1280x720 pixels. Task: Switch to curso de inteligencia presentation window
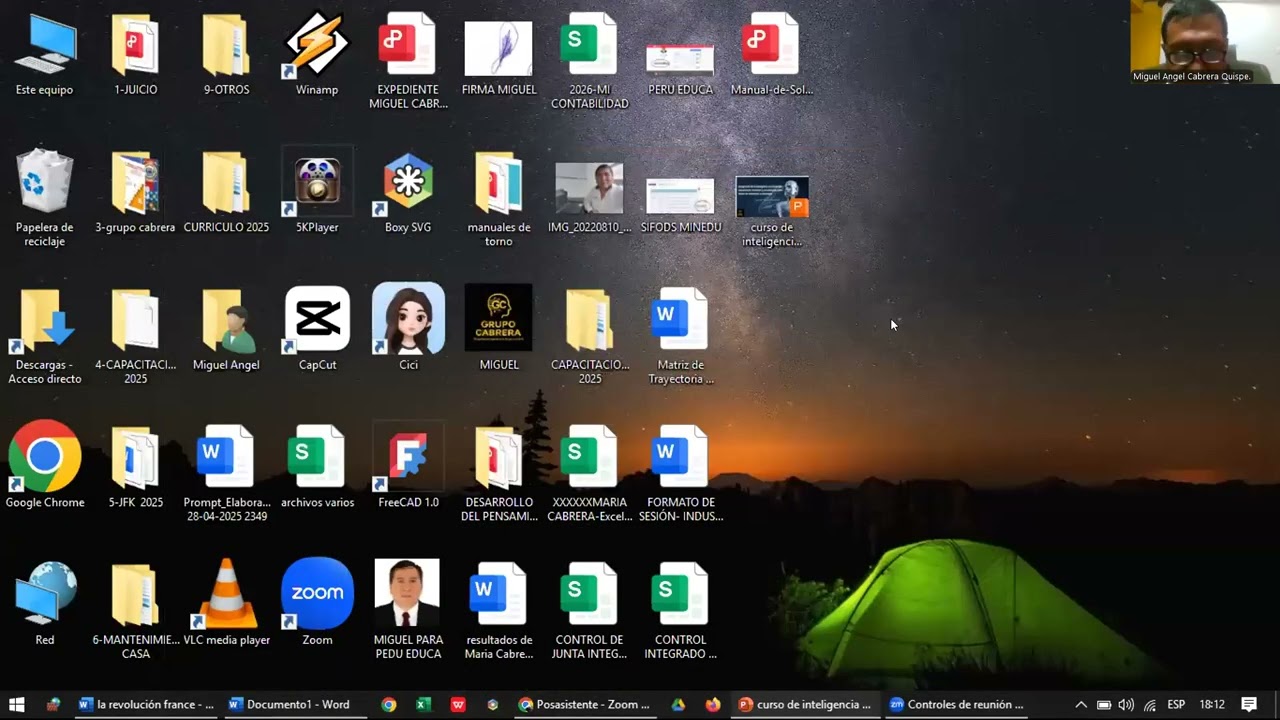point(805,704)
